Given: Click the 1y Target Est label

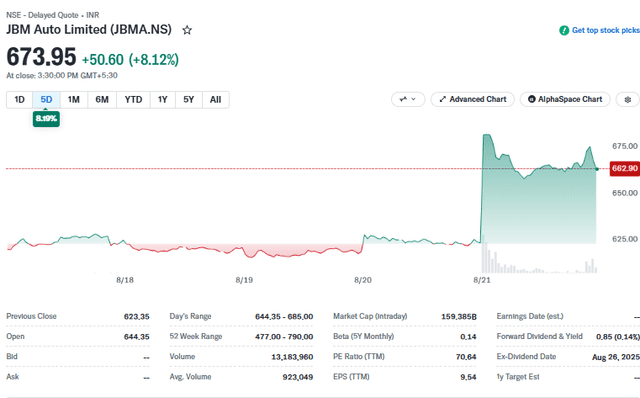Looking at the screenshot, I should pyautogui.click(x=518, y=377).
